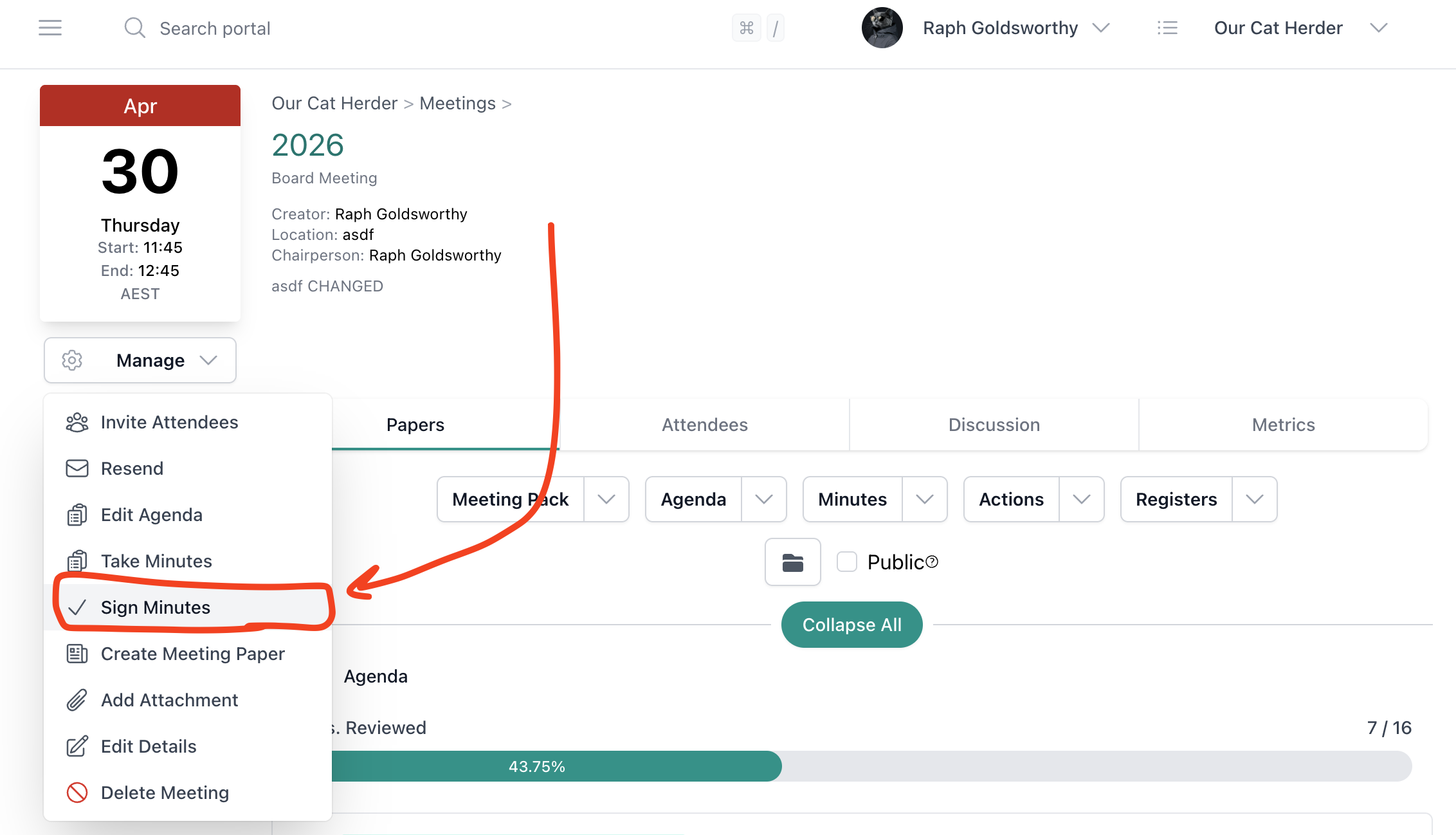The width and height of the screenshot is (1456, 835).
Task: Click the checkmark icon beside Sign Minutes
Action: 78,607
